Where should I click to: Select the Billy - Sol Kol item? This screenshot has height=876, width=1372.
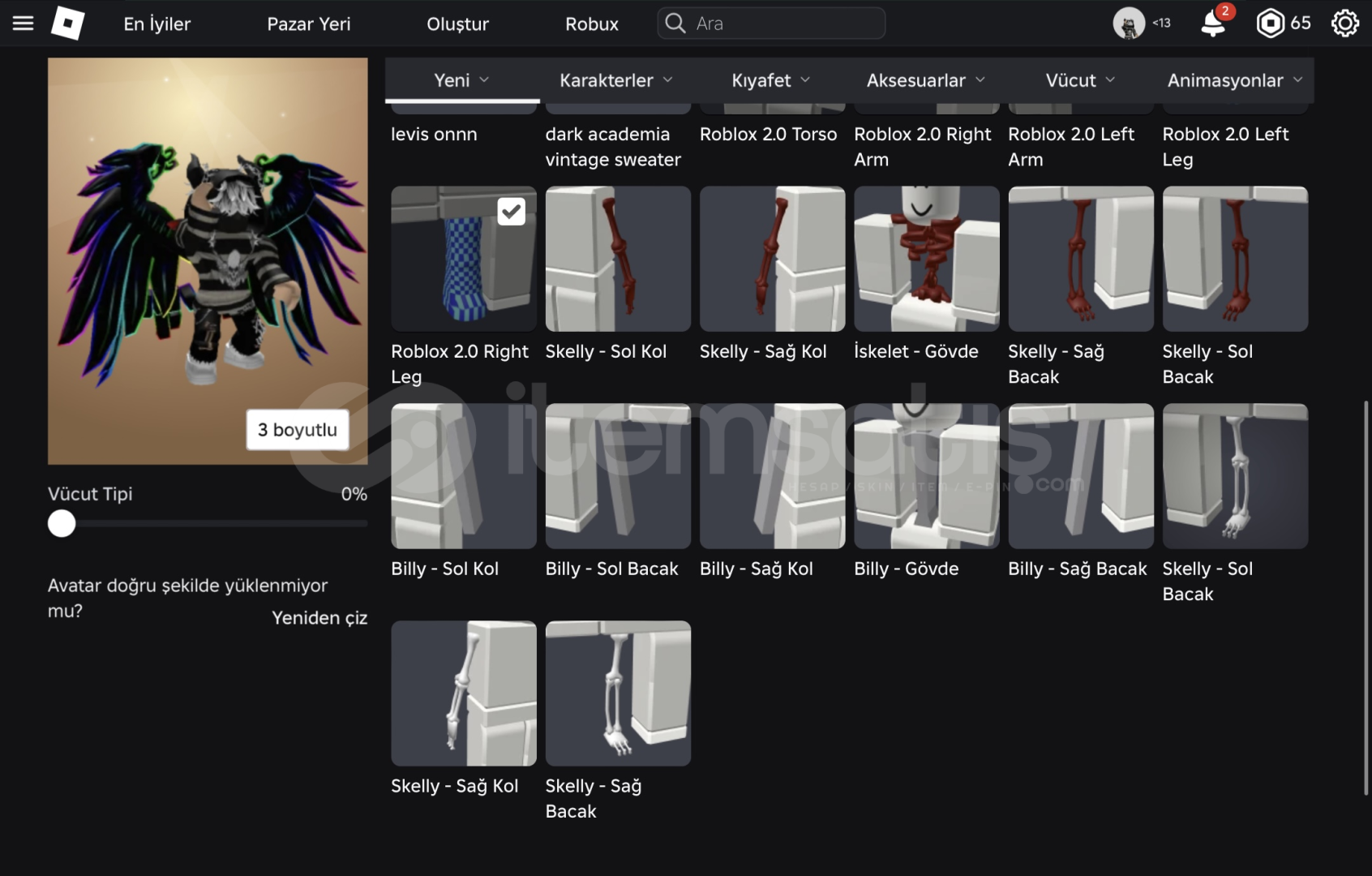464,476
